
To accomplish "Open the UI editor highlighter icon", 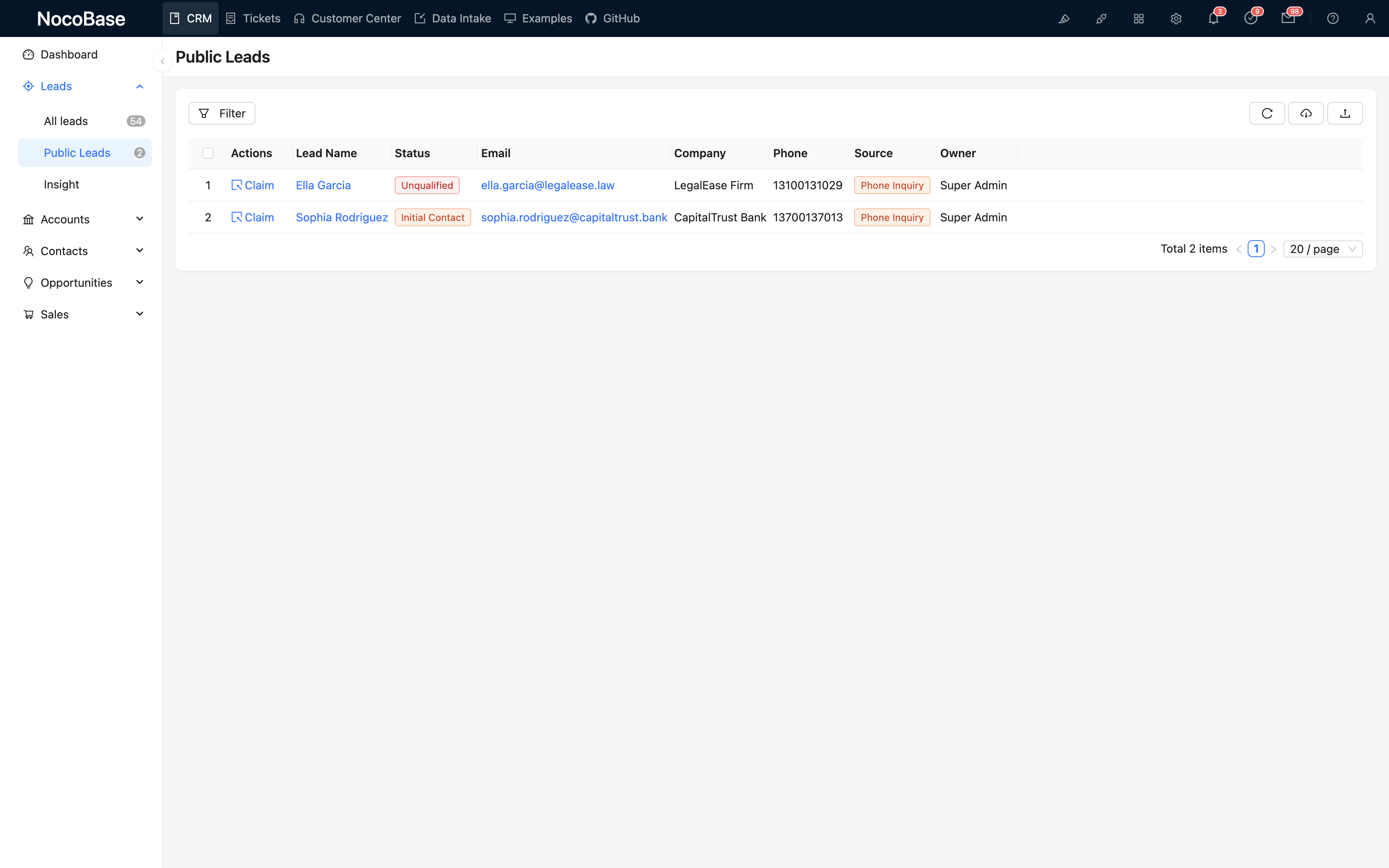I will click(x=1064, y=19).
